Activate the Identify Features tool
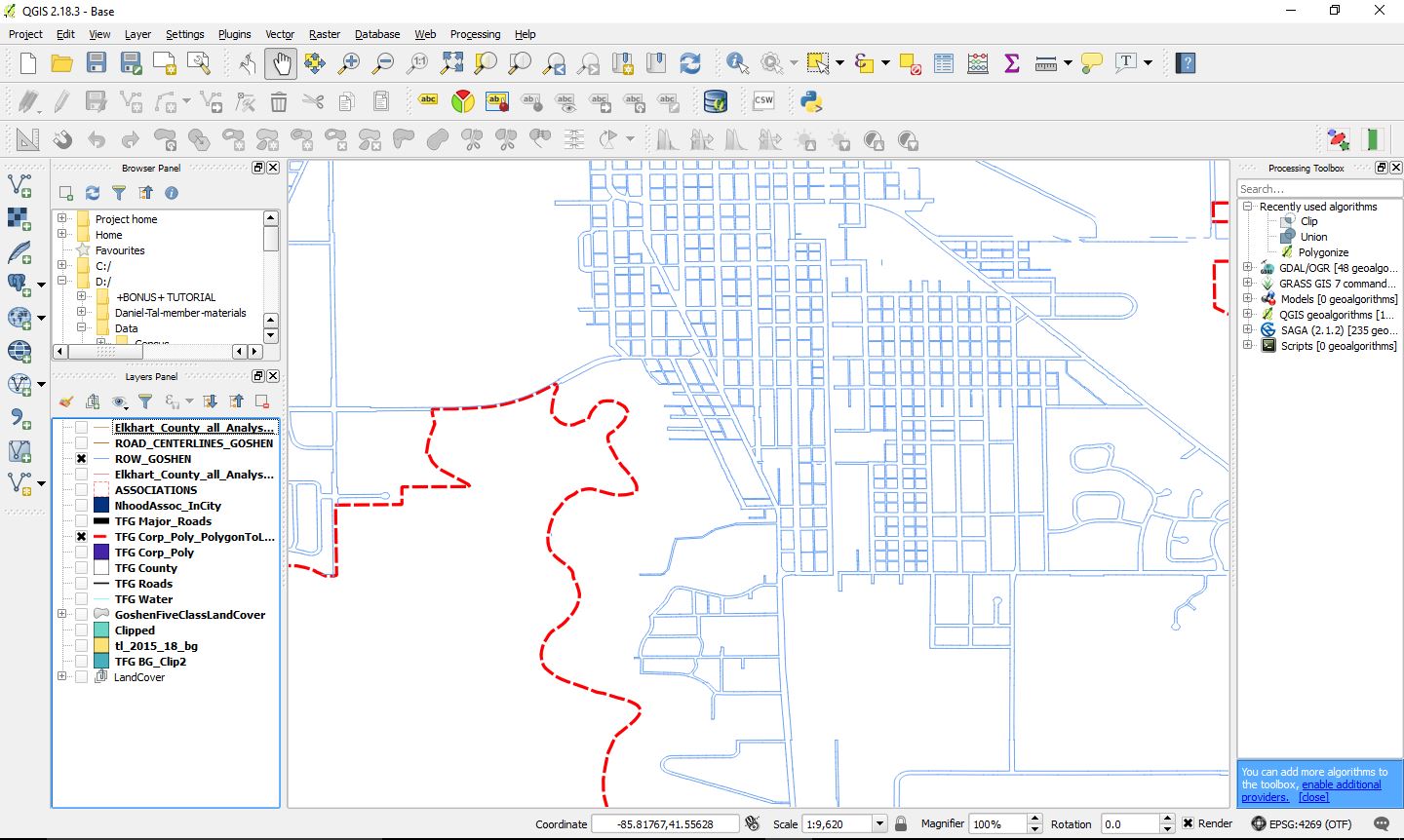The width and height of the screenshot is (1404, 840). (x=738, y=63)
